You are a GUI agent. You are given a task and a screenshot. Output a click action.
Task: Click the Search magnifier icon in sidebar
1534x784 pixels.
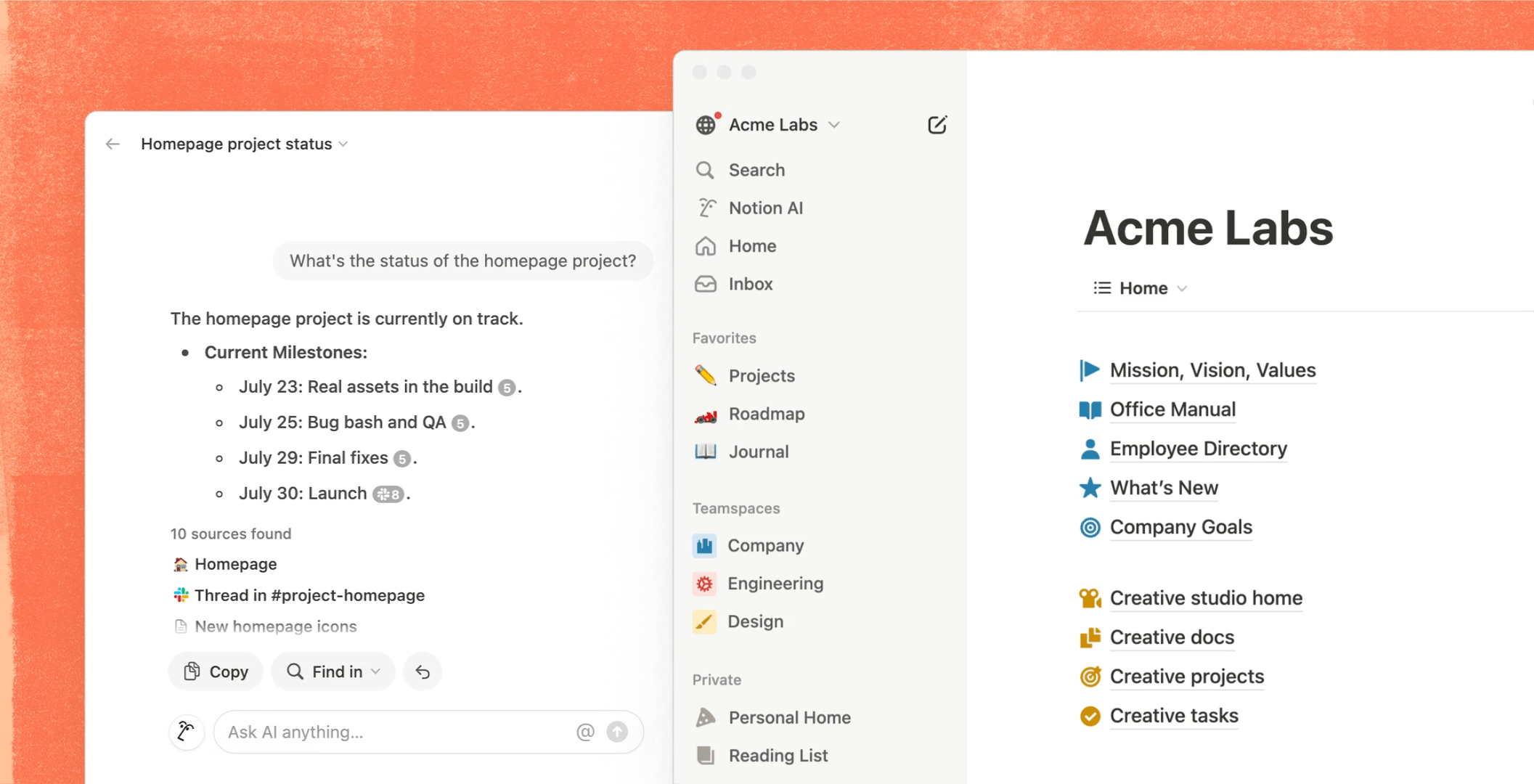point(705,170)
